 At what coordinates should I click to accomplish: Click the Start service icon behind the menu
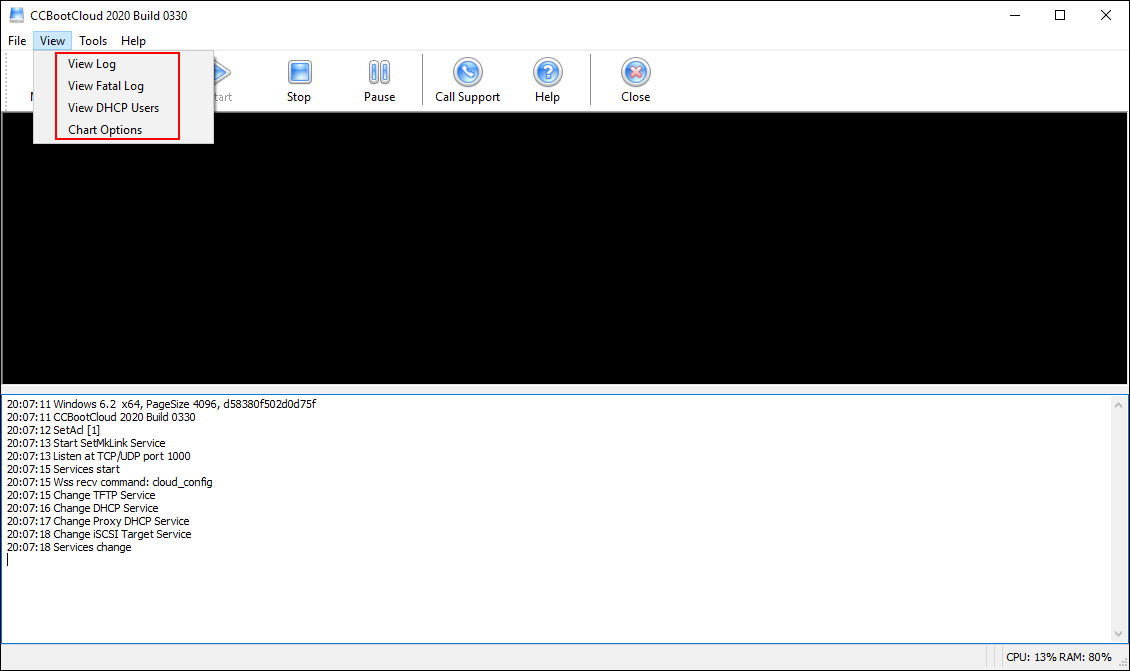[x=218, y=80]
